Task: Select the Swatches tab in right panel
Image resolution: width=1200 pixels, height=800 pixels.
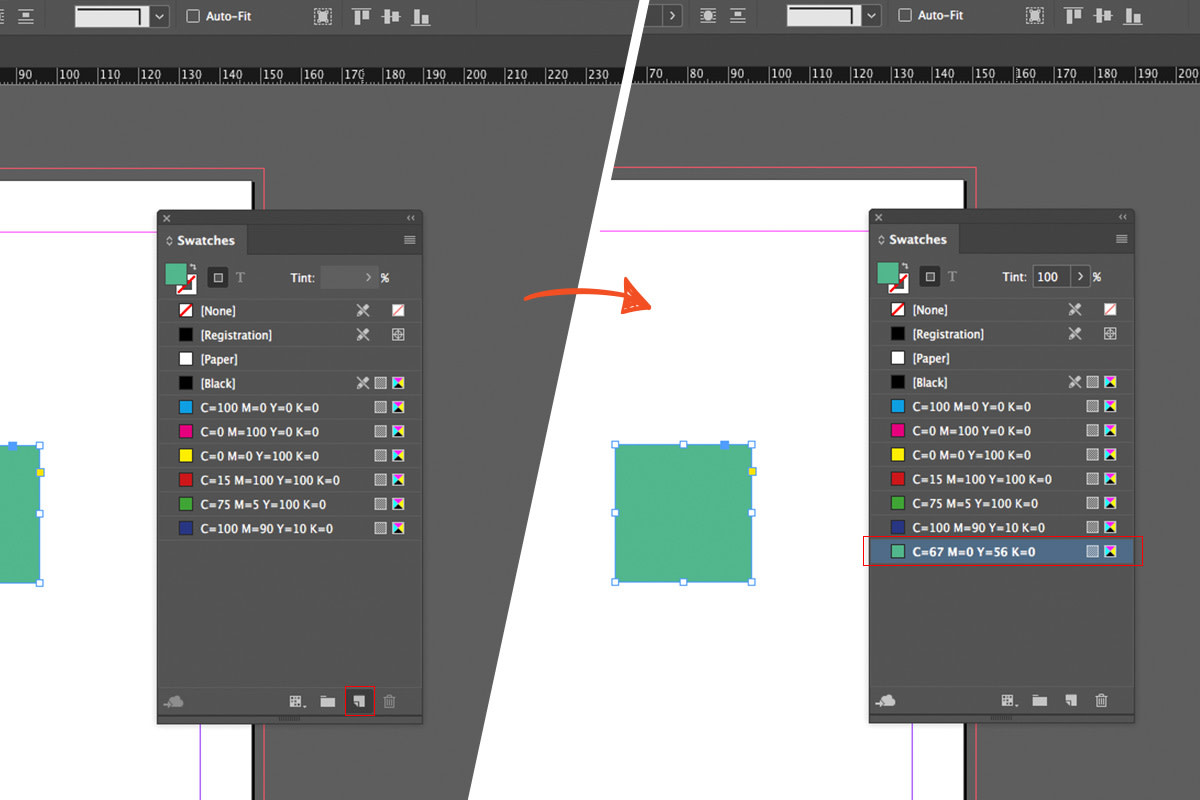Action: point(915,239)
